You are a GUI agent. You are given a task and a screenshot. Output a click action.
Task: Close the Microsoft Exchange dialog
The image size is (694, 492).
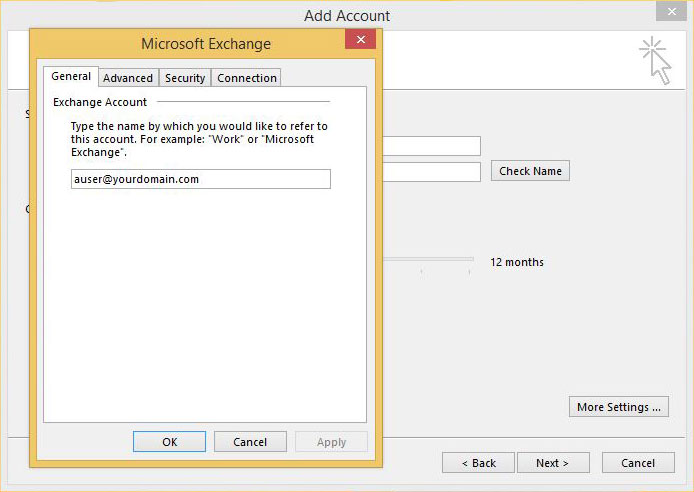pyautogui.click(x=361, y=39)
